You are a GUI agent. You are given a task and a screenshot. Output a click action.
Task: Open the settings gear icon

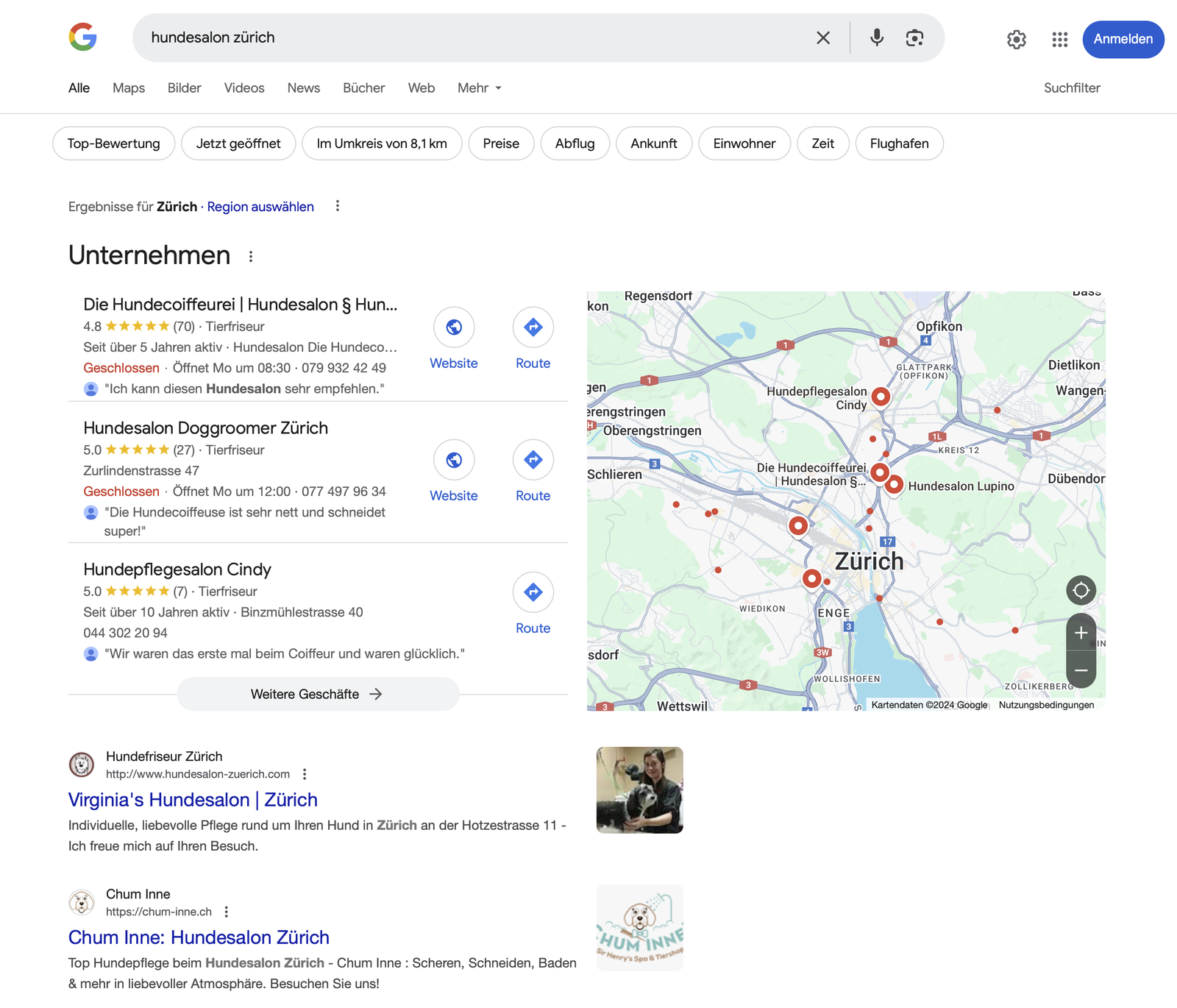click(x=1017, y=39)
